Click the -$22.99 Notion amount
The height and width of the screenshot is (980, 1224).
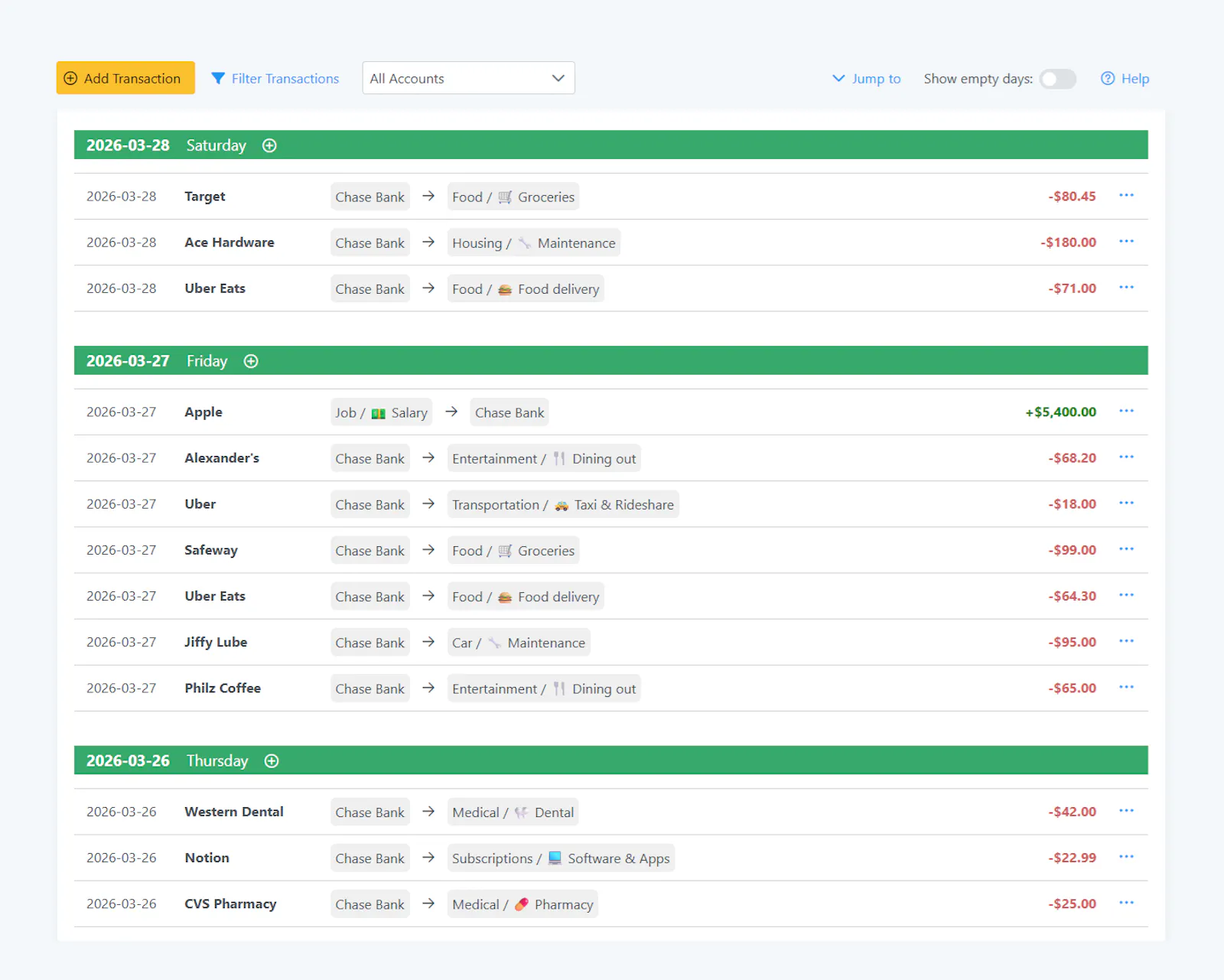point(1072,858)
